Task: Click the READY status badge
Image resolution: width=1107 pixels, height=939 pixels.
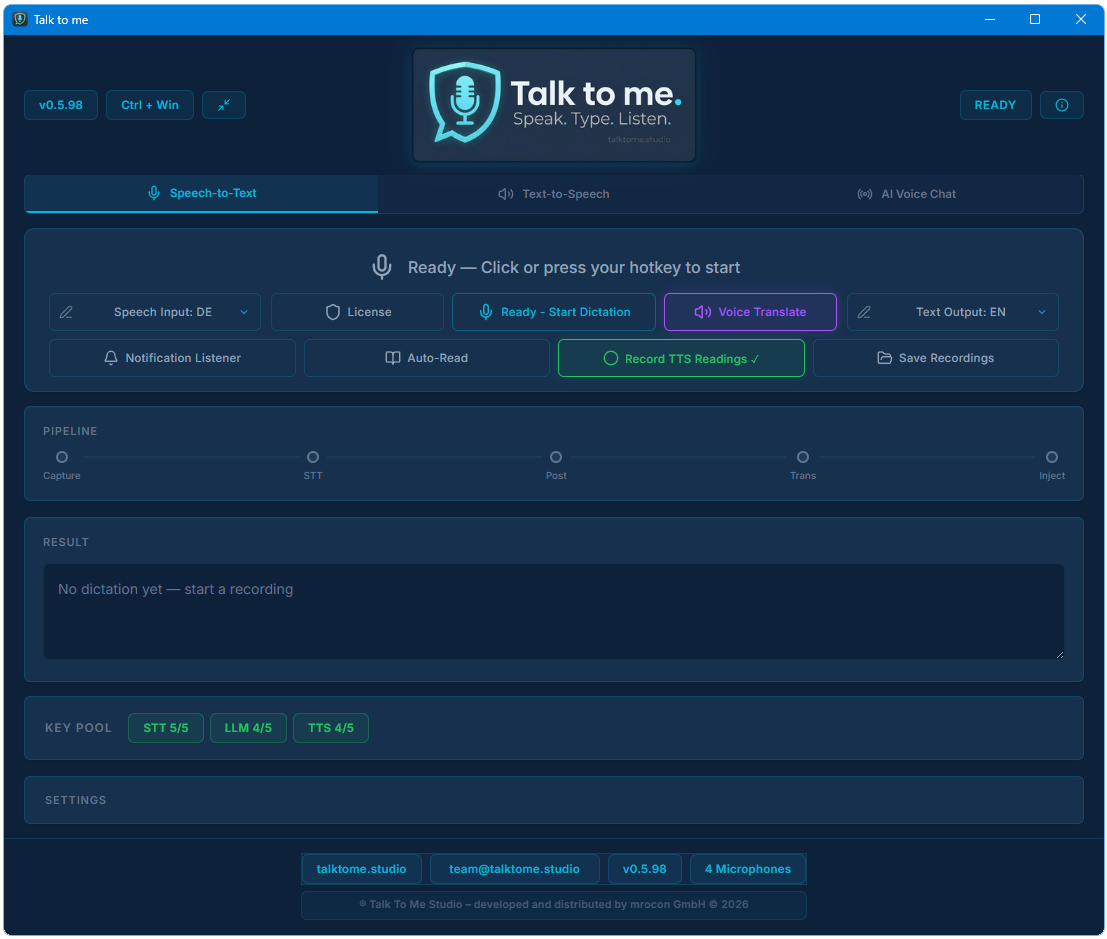Action: pos(995,105)
